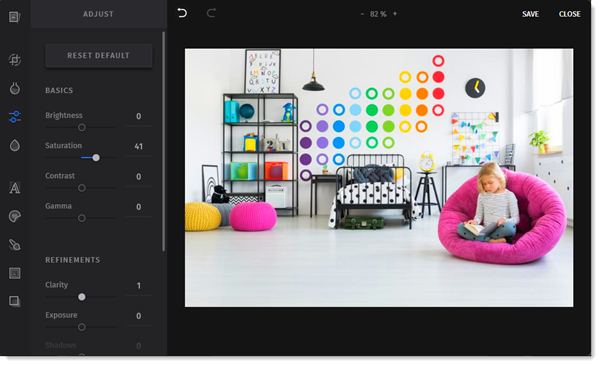Select the text tool icon

(x=15, y=187)
